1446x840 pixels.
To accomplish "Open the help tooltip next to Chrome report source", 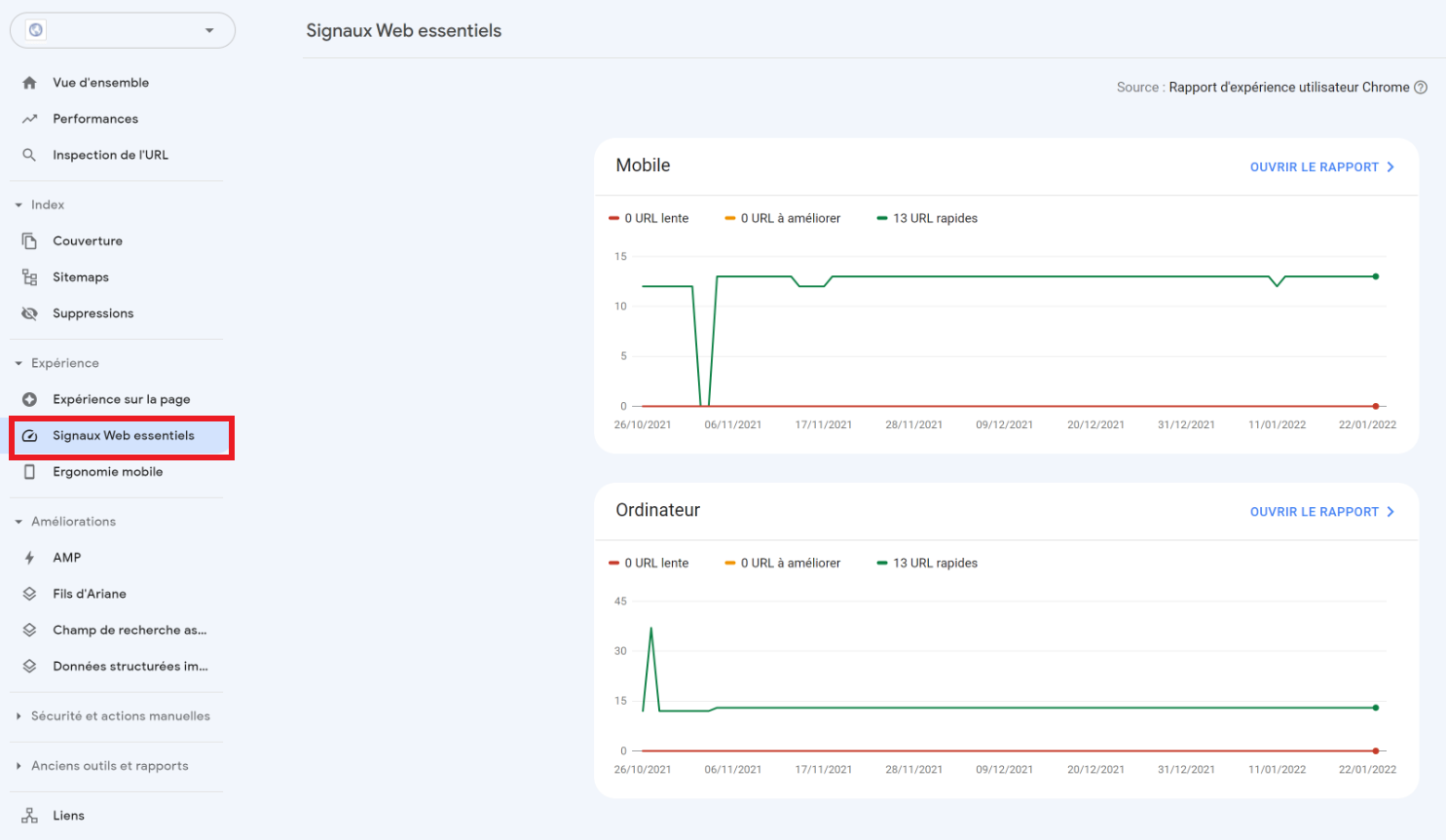I will 1421,87.
